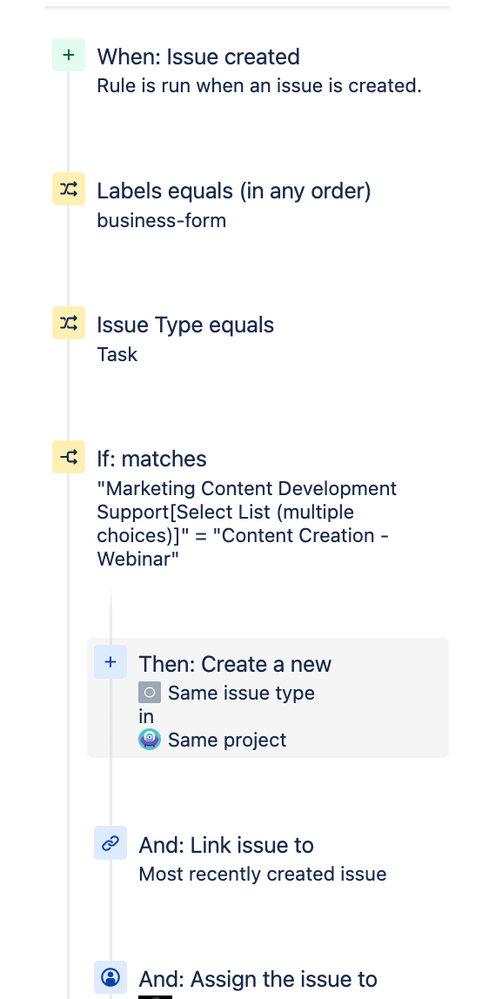Screen dimensions: 482x999
Task: Click the Task issue type value
Action: [117, 354]
